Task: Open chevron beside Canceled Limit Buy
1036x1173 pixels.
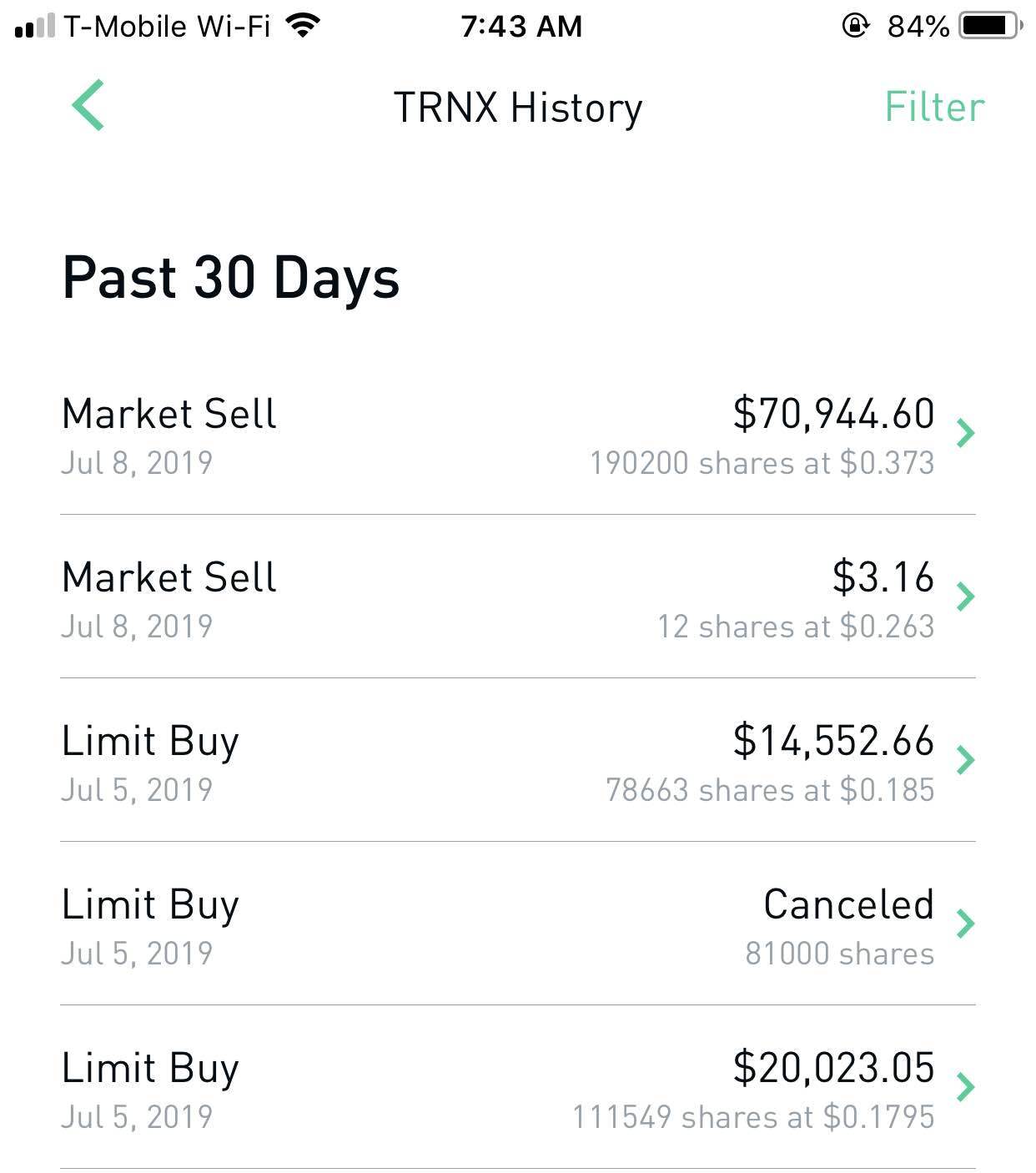Action: [x=966, y=923]
